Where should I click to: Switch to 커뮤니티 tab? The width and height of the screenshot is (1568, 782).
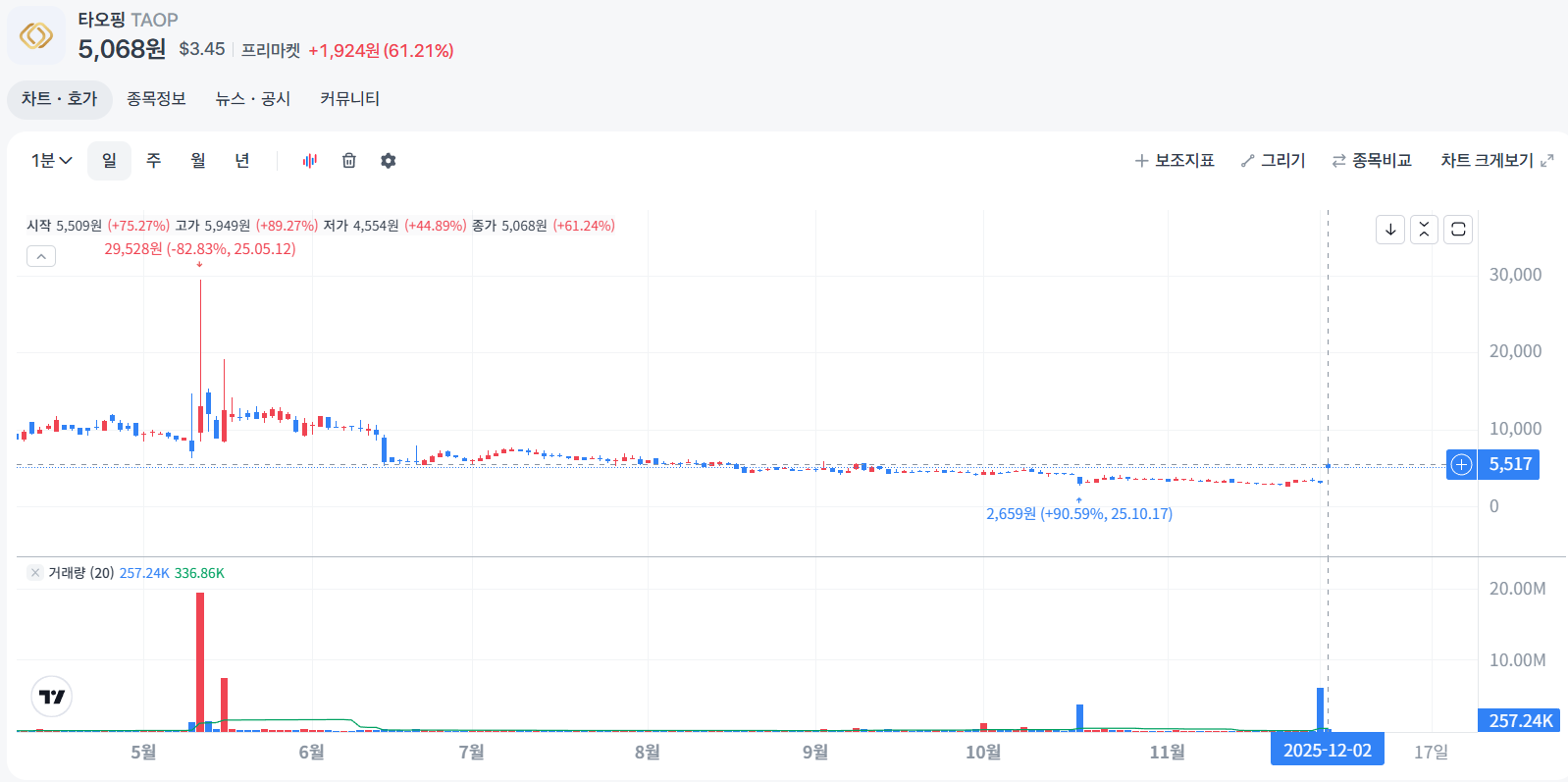tap(349, 99)
